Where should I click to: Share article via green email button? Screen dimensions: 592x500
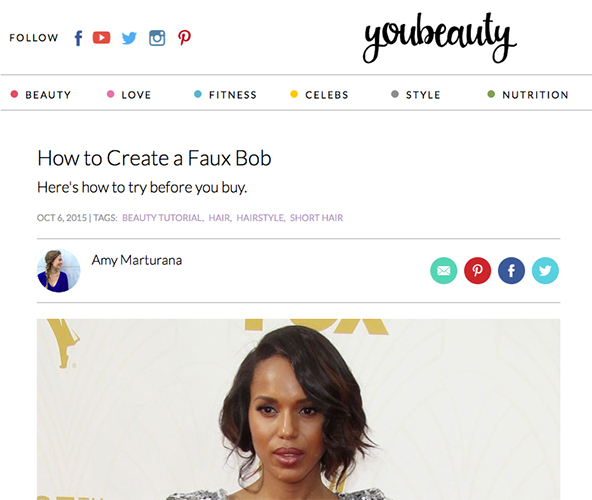coord(444,271)
